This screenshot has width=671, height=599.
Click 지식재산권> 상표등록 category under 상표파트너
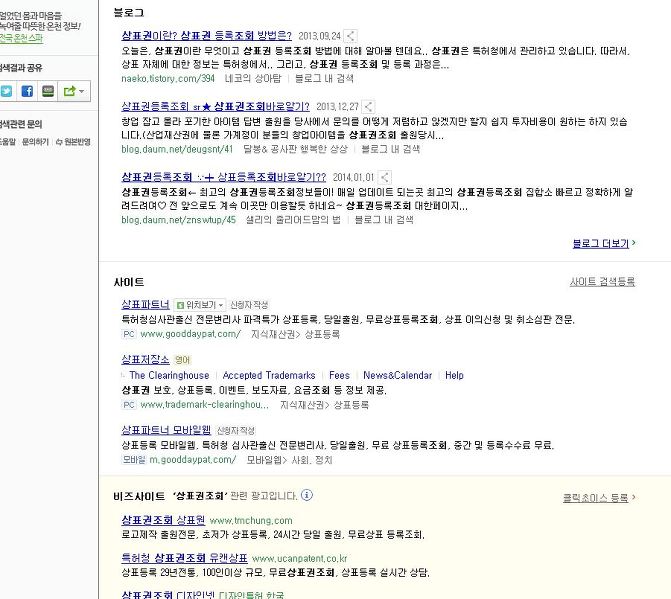click(296, 334)
